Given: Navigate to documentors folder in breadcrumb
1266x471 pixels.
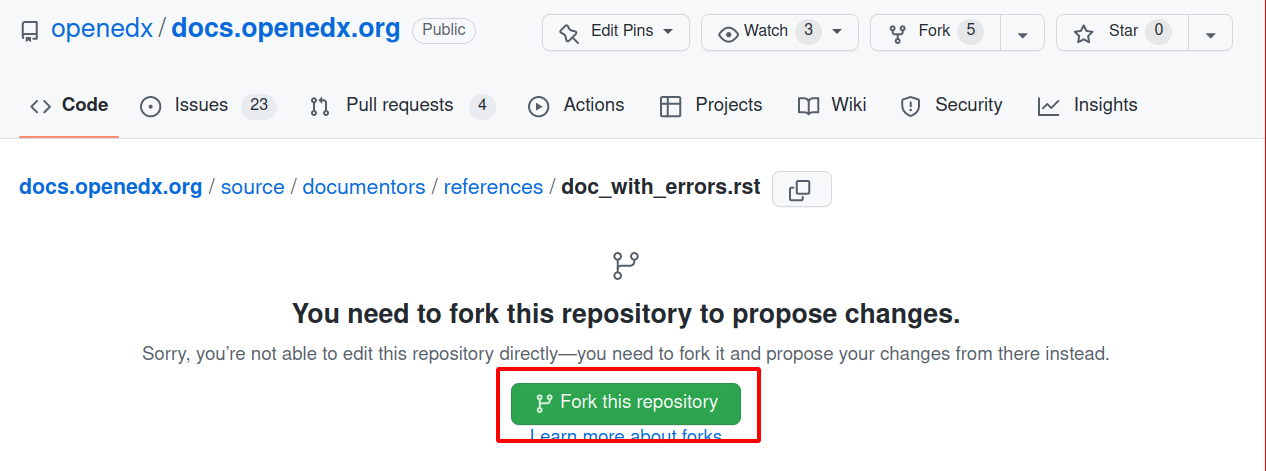Looking at the screenshot, I should pos(364,187).
